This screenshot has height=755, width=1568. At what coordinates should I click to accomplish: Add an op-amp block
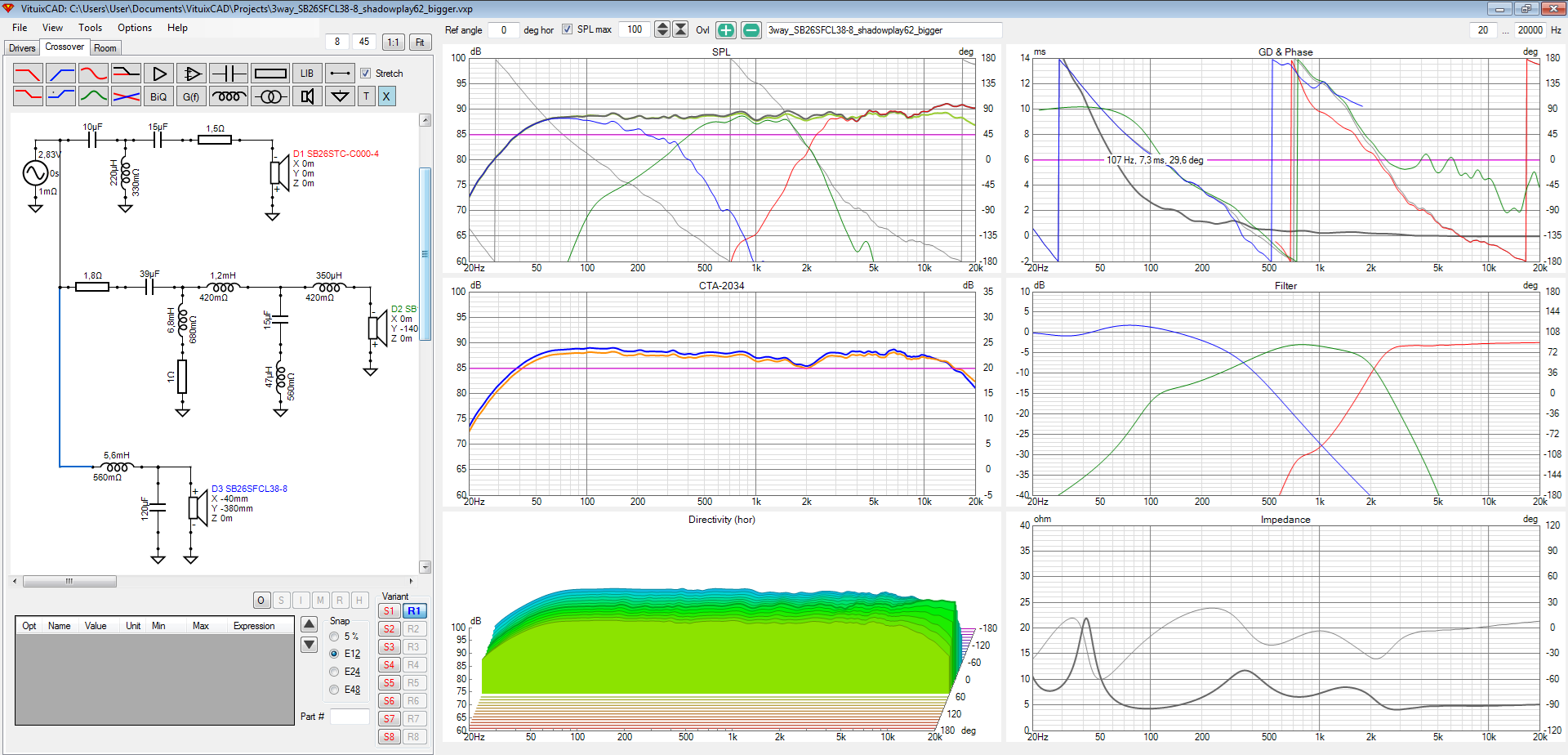191,74
